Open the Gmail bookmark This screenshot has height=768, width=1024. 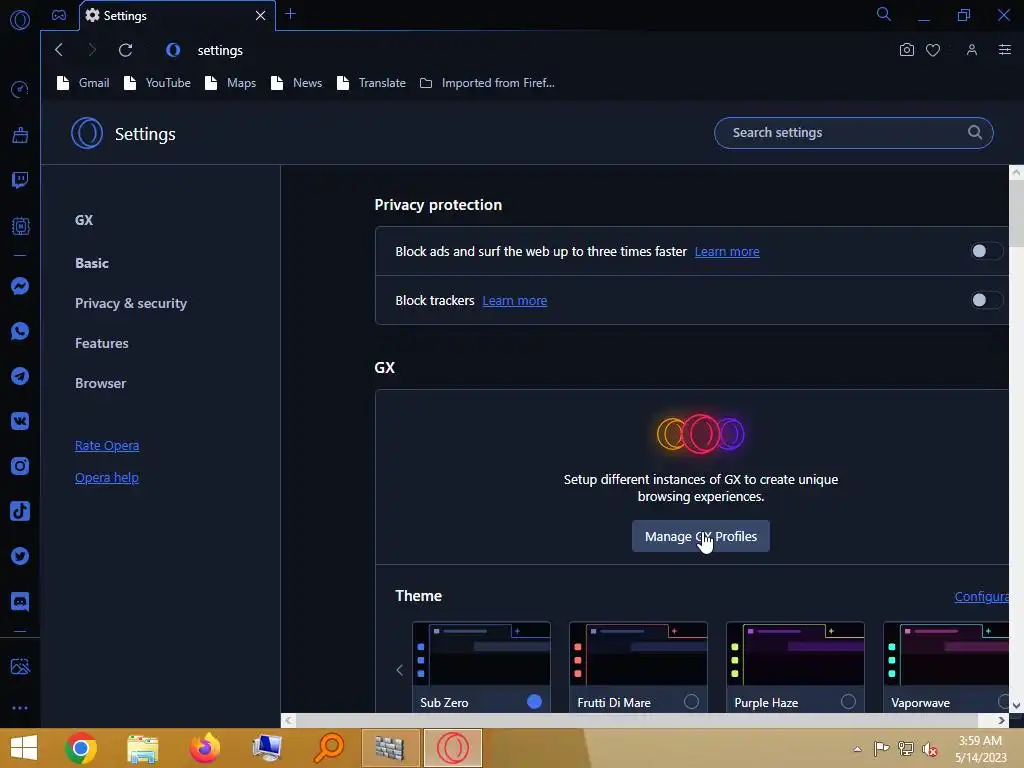click(84, 83)
